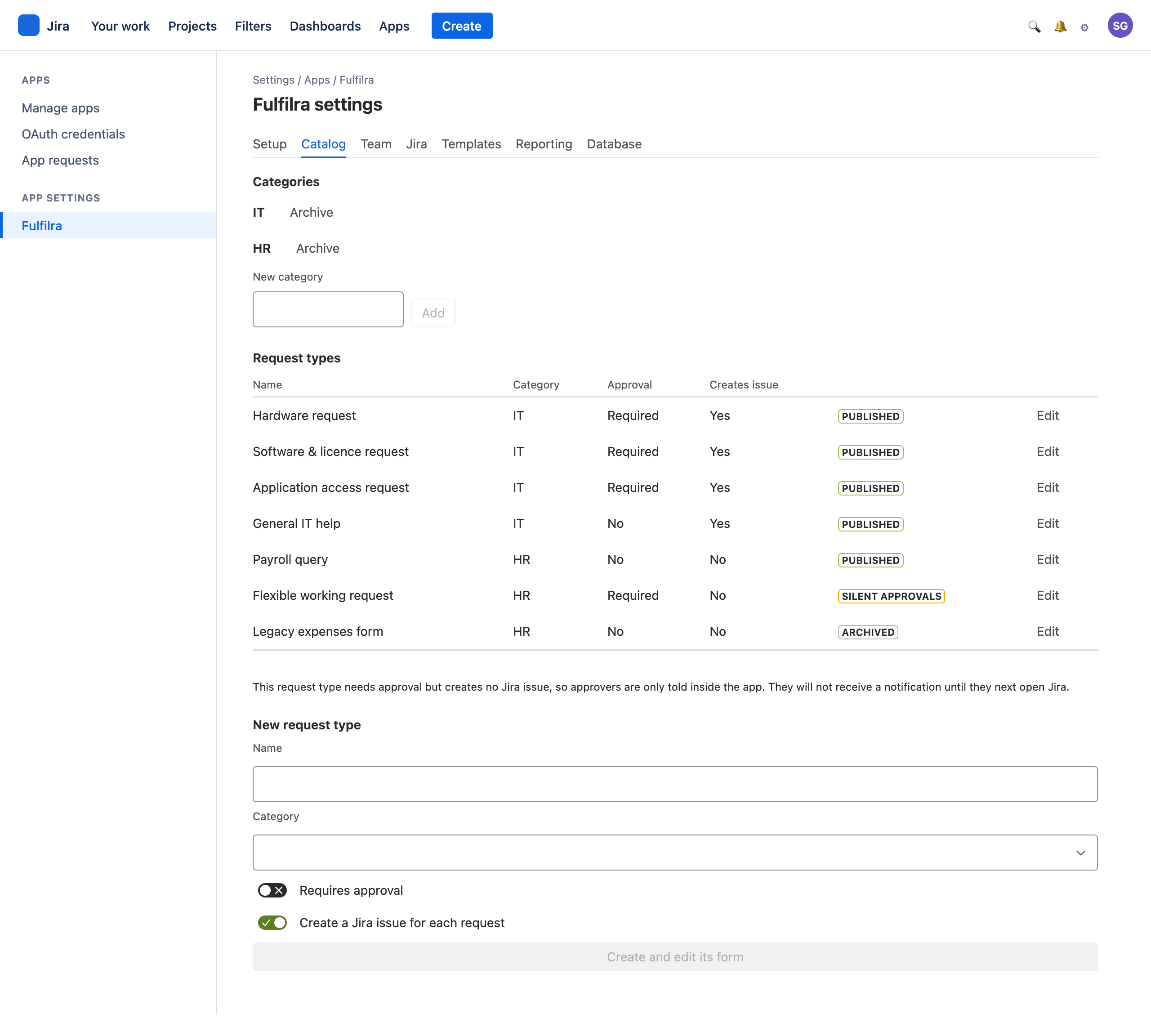Archive the HR category
The height and width of the screenshot is (1036, 1151).
[317, 248]
